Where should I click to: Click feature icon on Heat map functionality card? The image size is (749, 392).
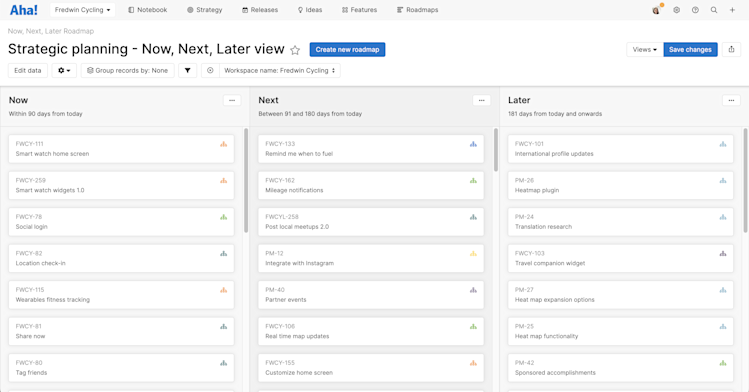723,327
